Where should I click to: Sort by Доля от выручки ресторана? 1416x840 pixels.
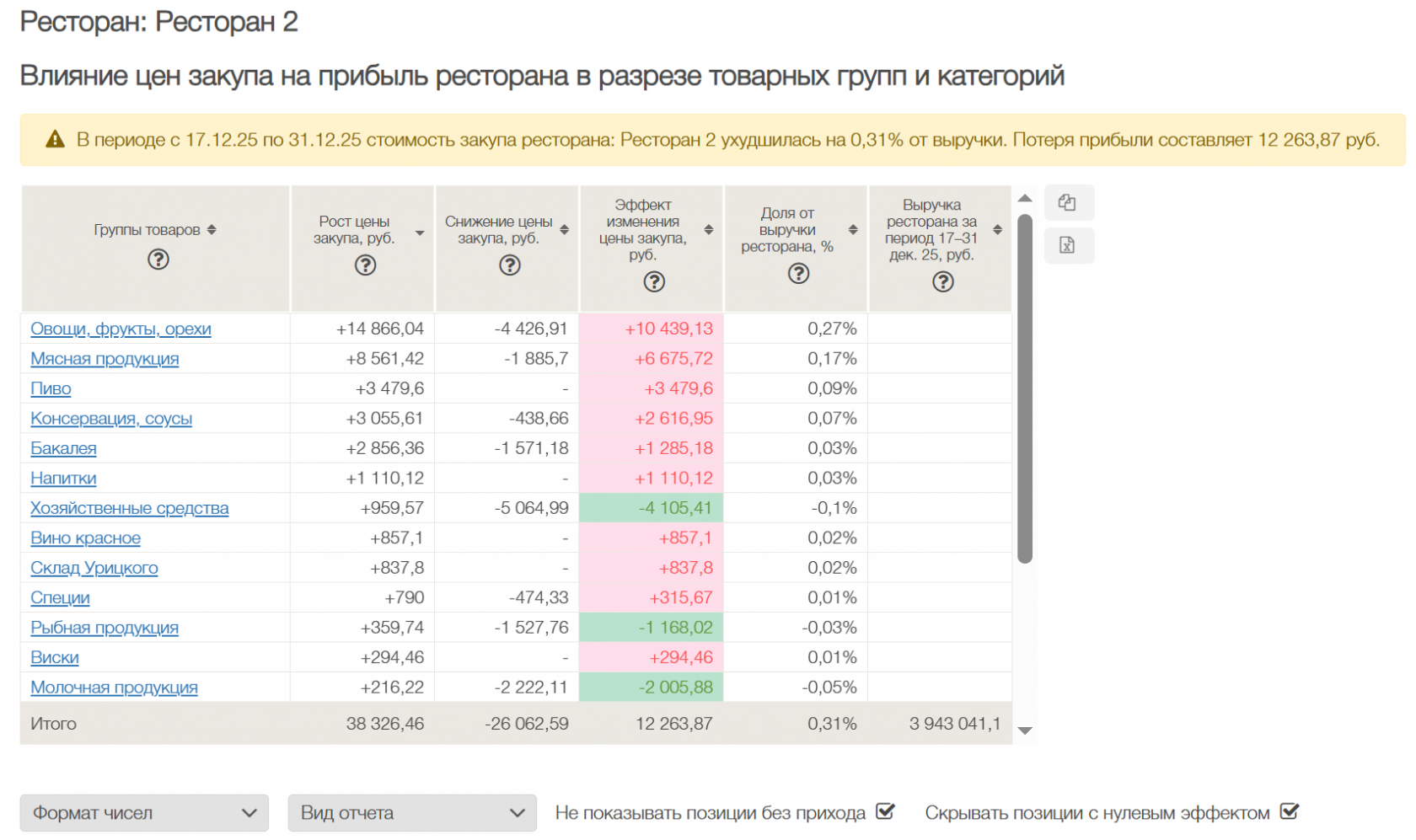853,230
